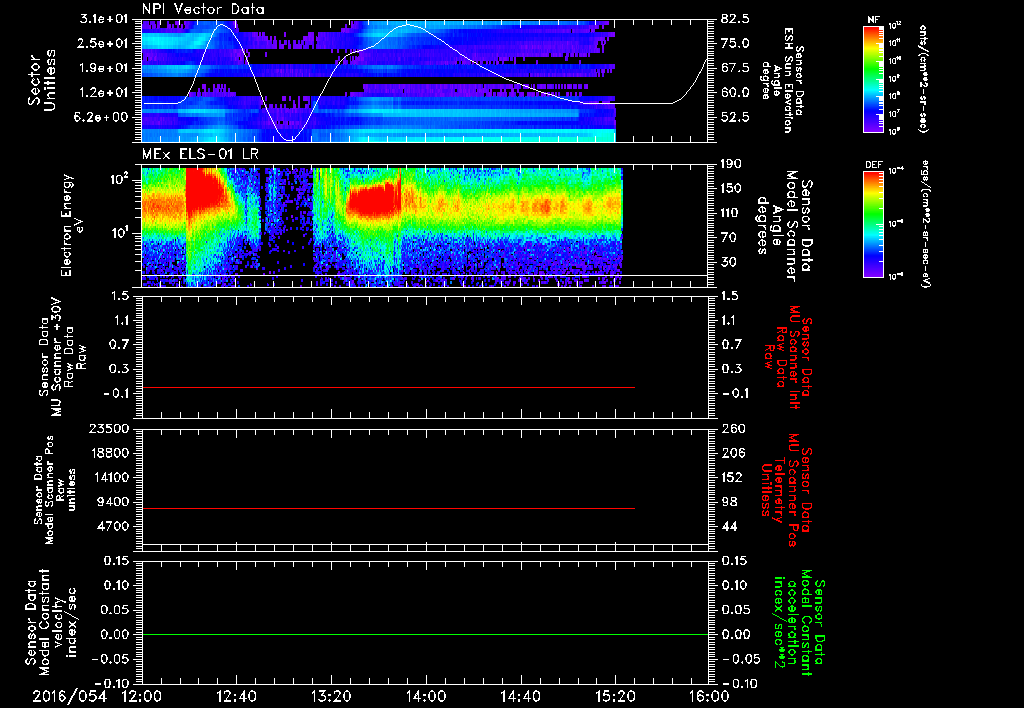Click the 260 telemetry tick label

[733, 429]
